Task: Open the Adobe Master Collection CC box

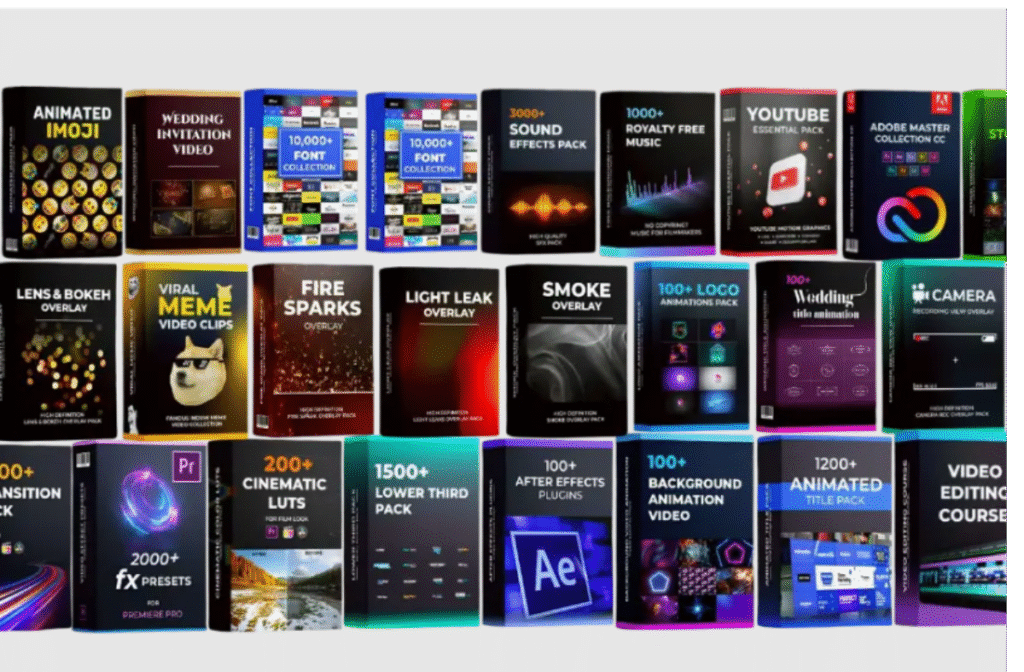Action: (902, 174)
